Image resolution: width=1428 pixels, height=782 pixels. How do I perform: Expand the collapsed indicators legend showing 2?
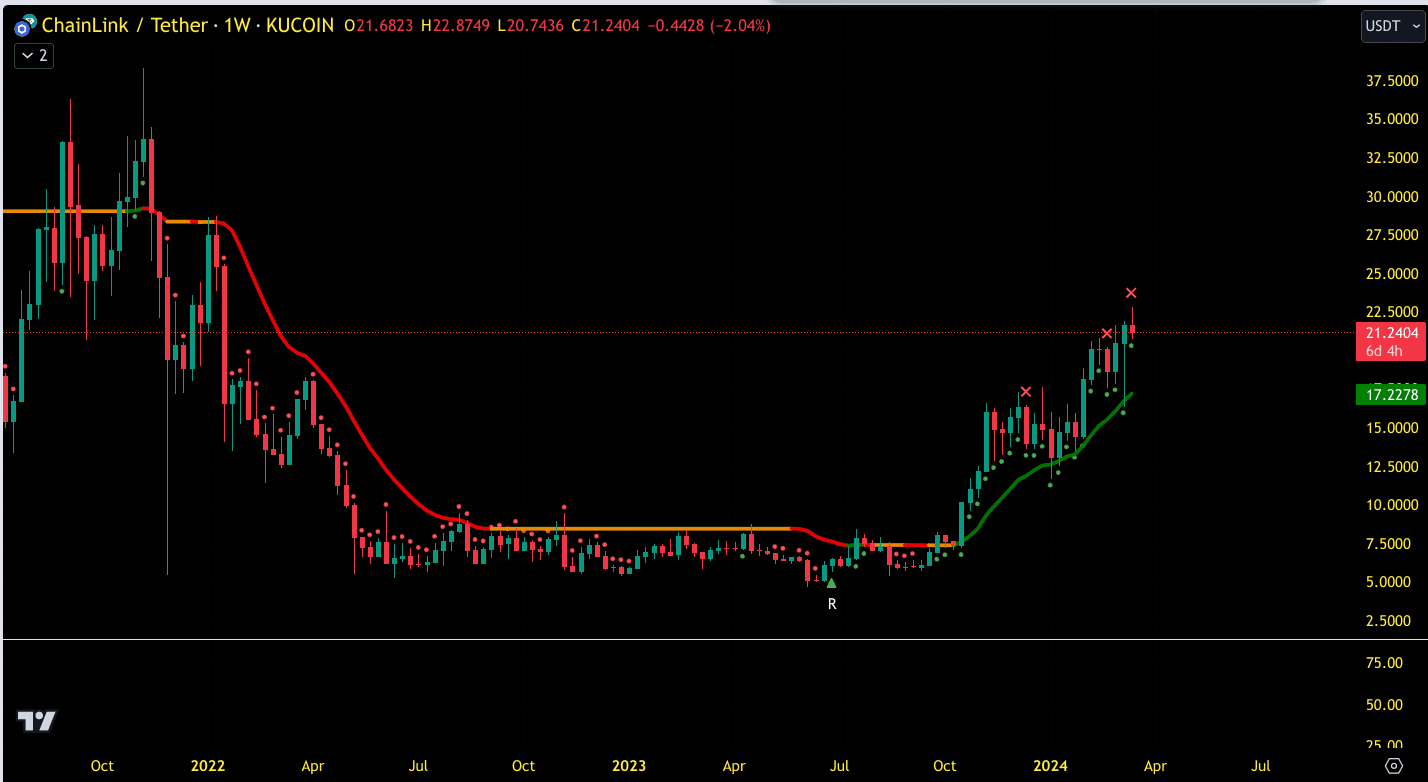coord(33,56)
